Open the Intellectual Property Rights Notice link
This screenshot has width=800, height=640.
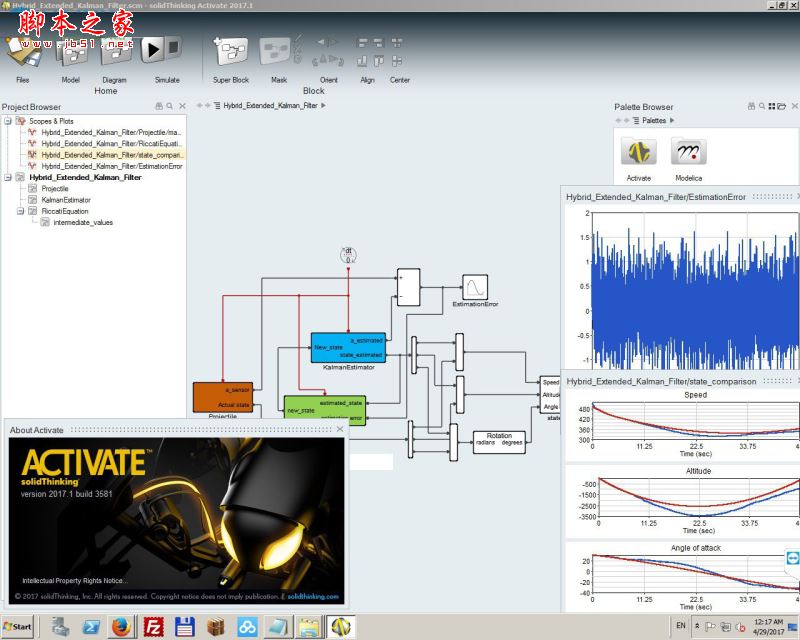tap(74, 580)
